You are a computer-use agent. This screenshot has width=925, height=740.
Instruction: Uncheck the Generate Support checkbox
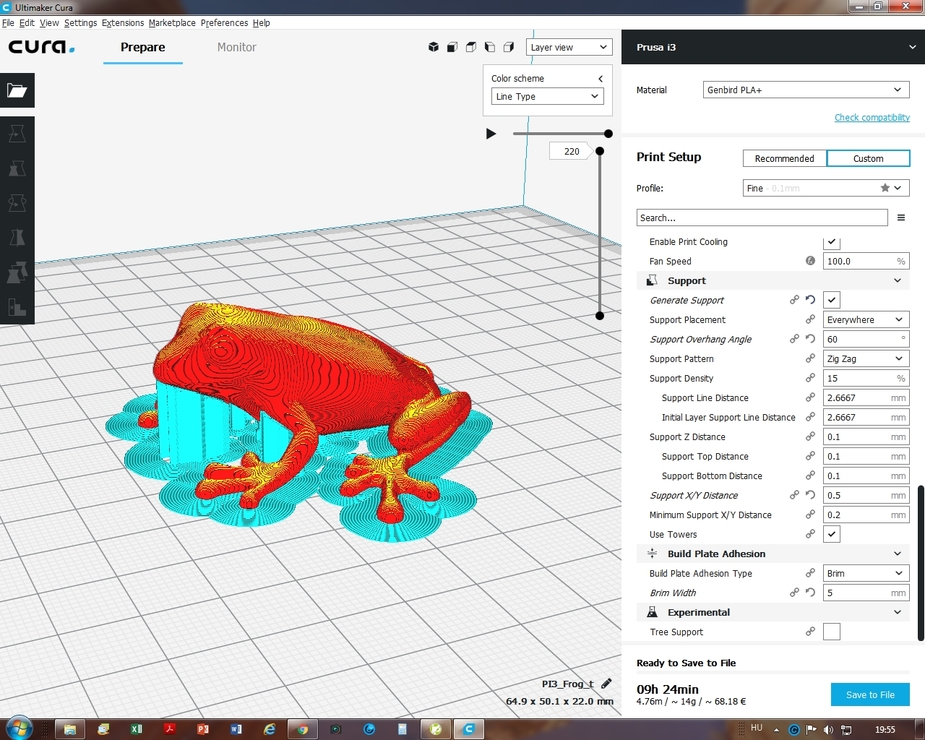pos(832,300)
